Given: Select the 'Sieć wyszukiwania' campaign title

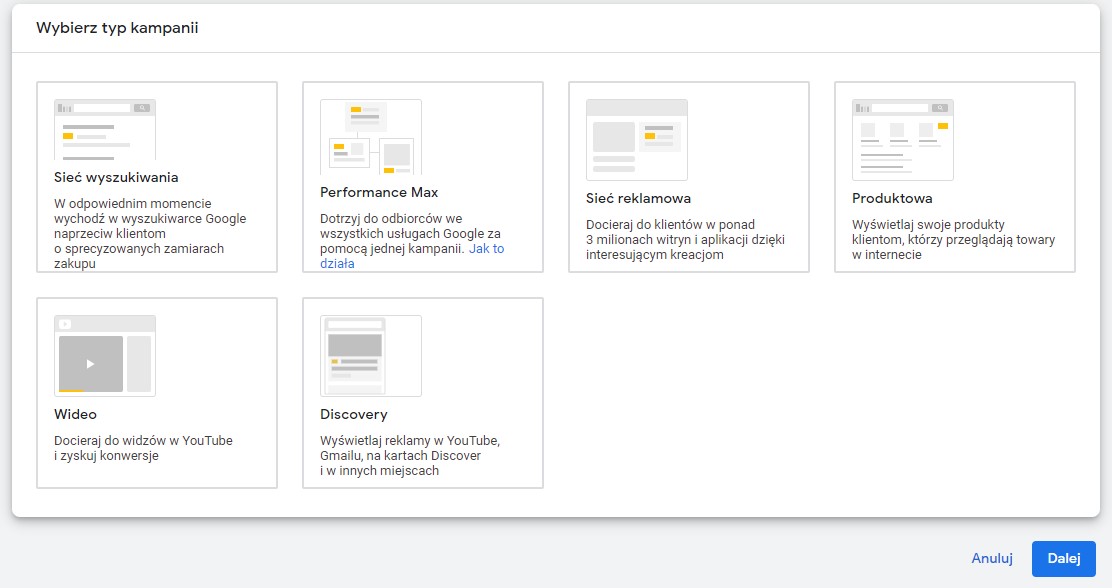Looking at the screenshot, I should tap(116, 177).
